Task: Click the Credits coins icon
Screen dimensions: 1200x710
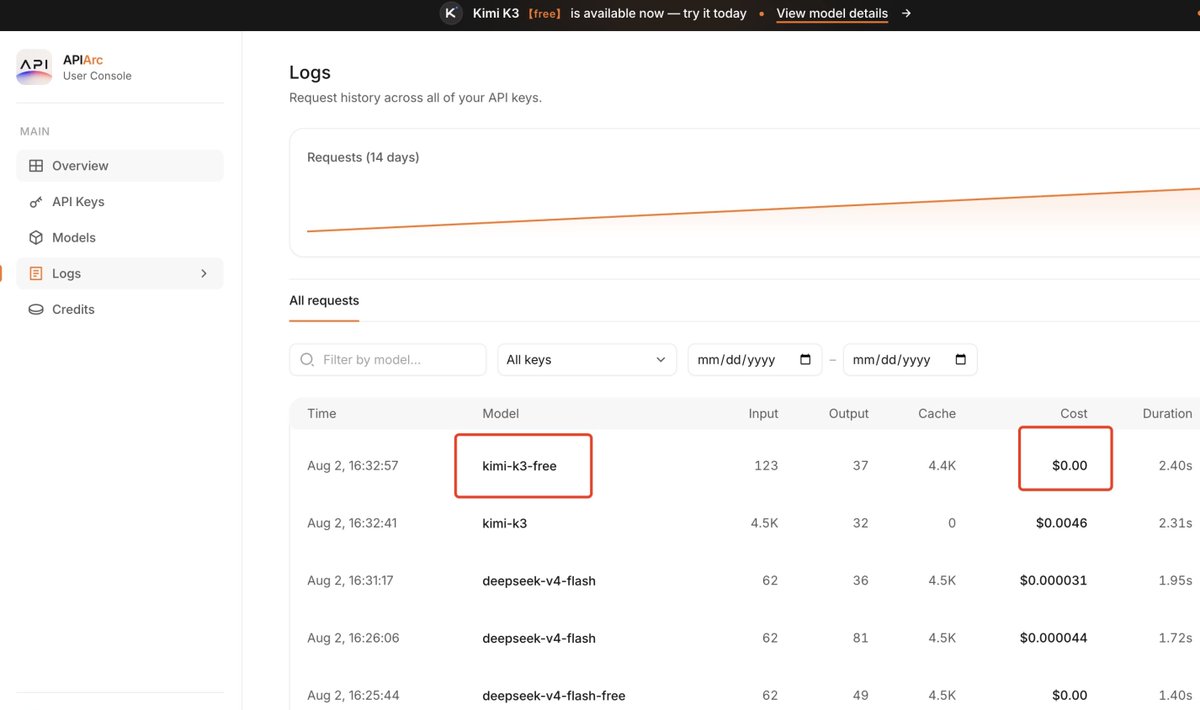Action: [x=36, y=310]
